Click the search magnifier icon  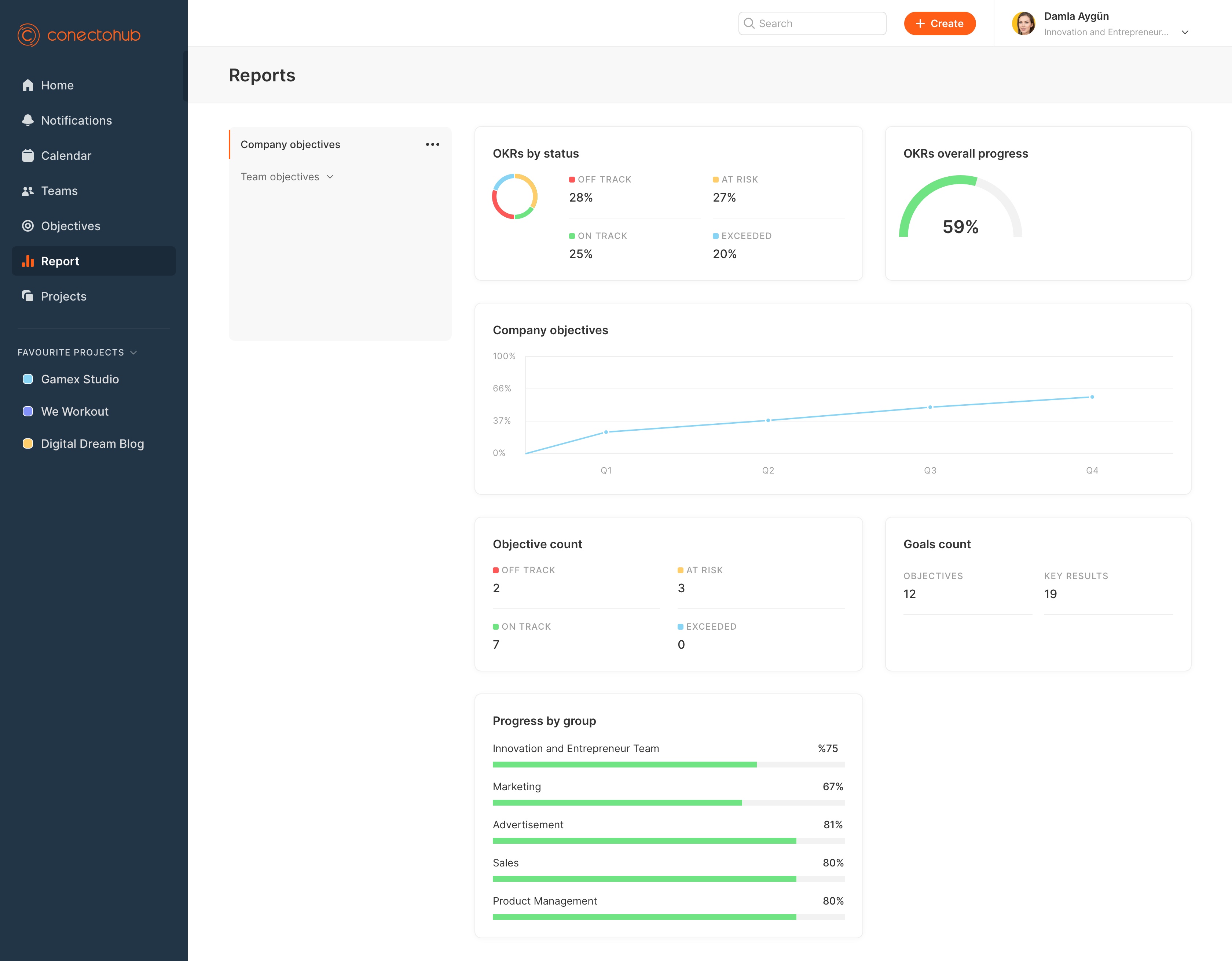coord(749,23)
